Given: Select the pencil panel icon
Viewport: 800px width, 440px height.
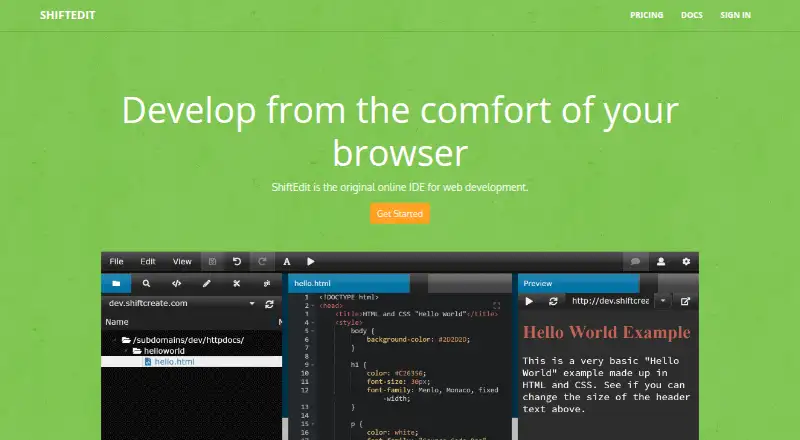Looking at the screenshot, I should (207, 283).
